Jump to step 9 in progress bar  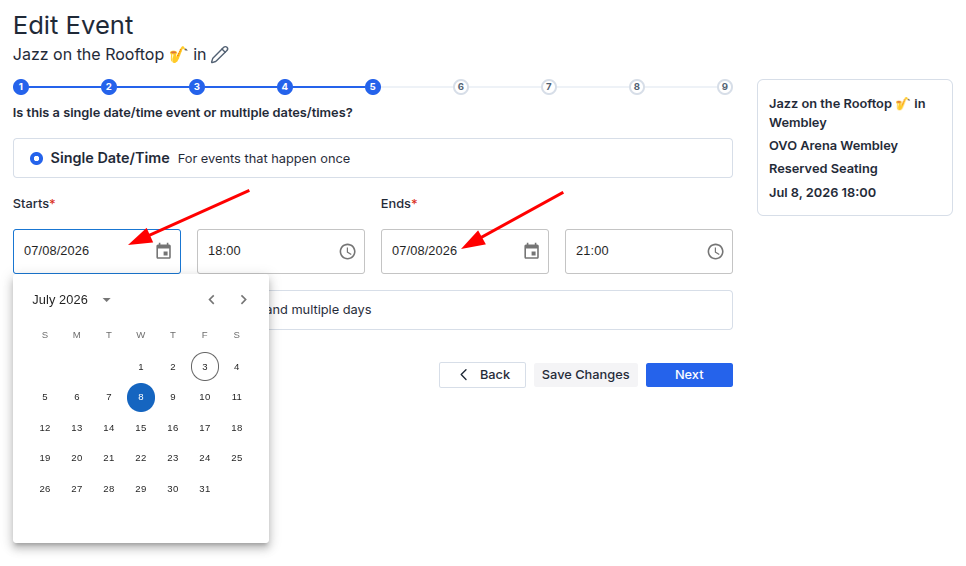(x=725, y=87)
